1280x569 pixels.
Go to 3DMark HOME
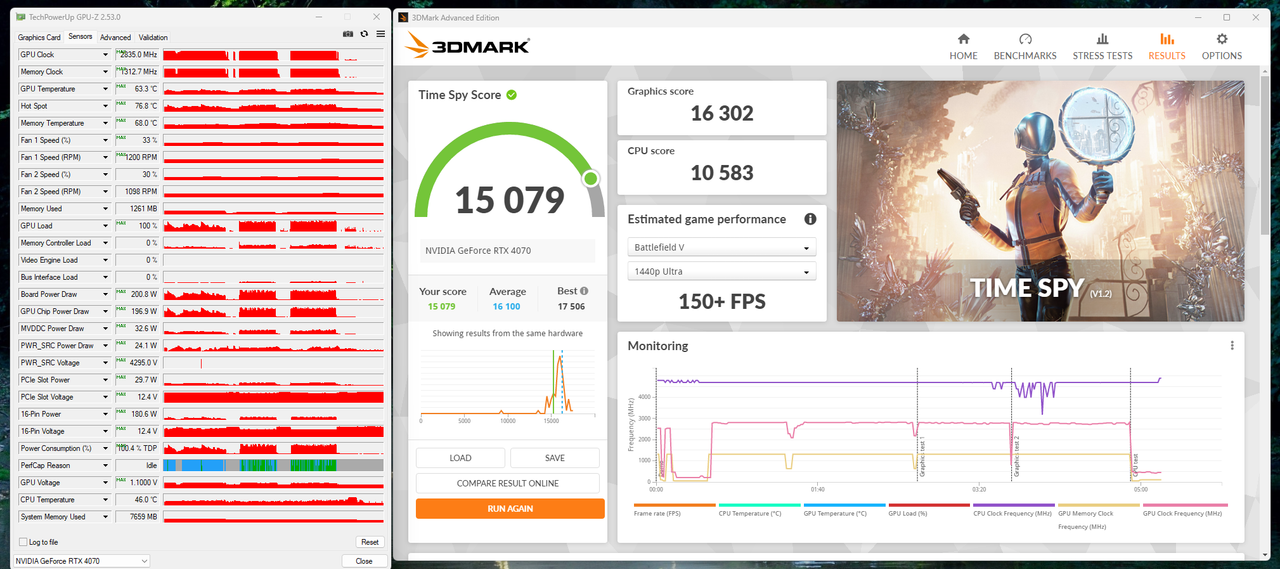pos(963,46)
